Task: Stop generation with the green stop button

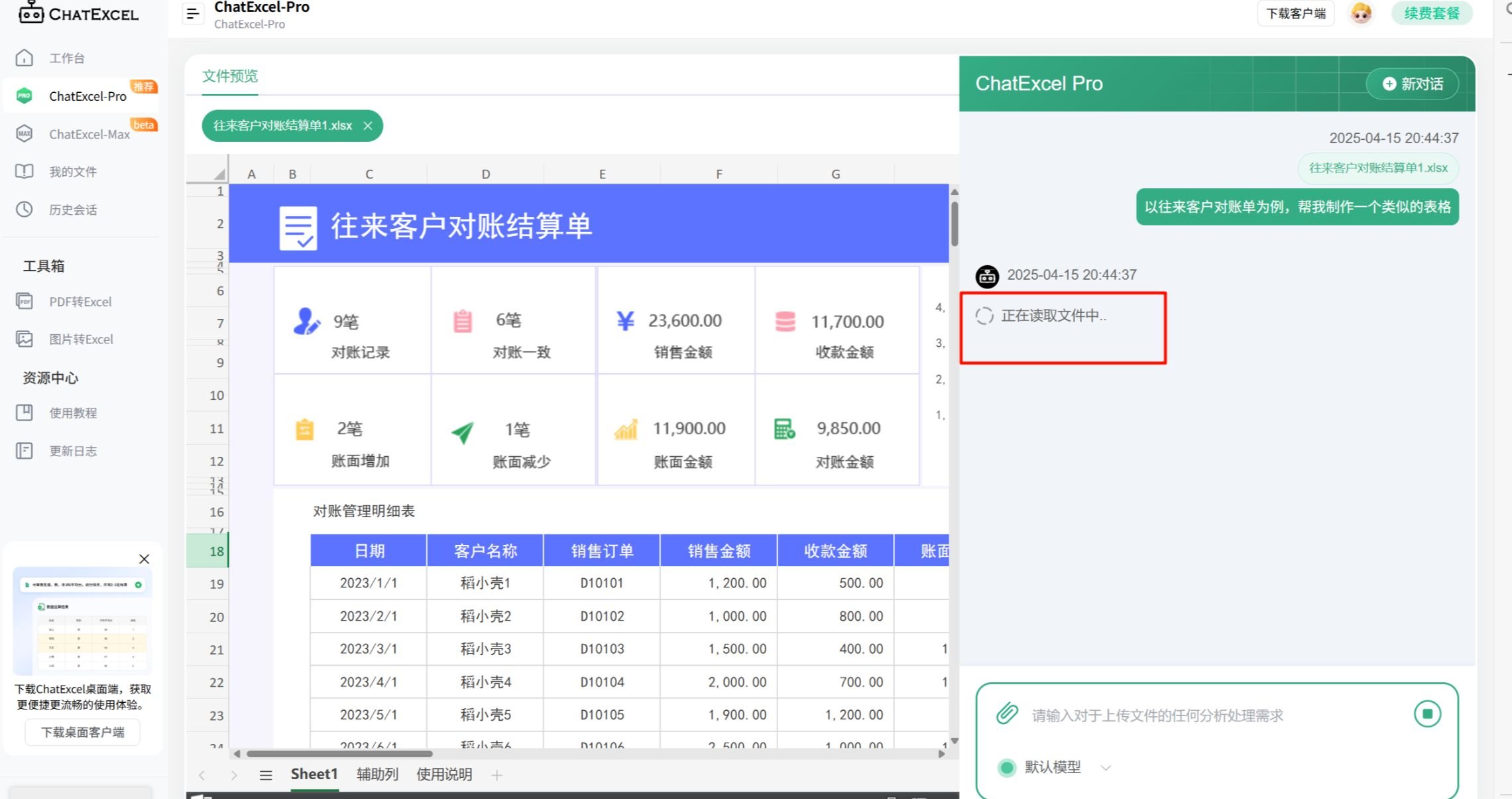Action: 1427,714
